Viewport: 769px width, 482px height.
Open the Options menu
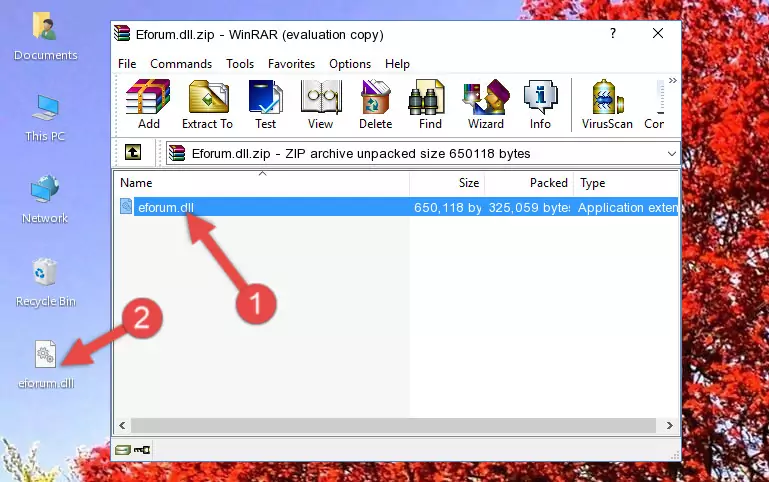pos(350,64)
